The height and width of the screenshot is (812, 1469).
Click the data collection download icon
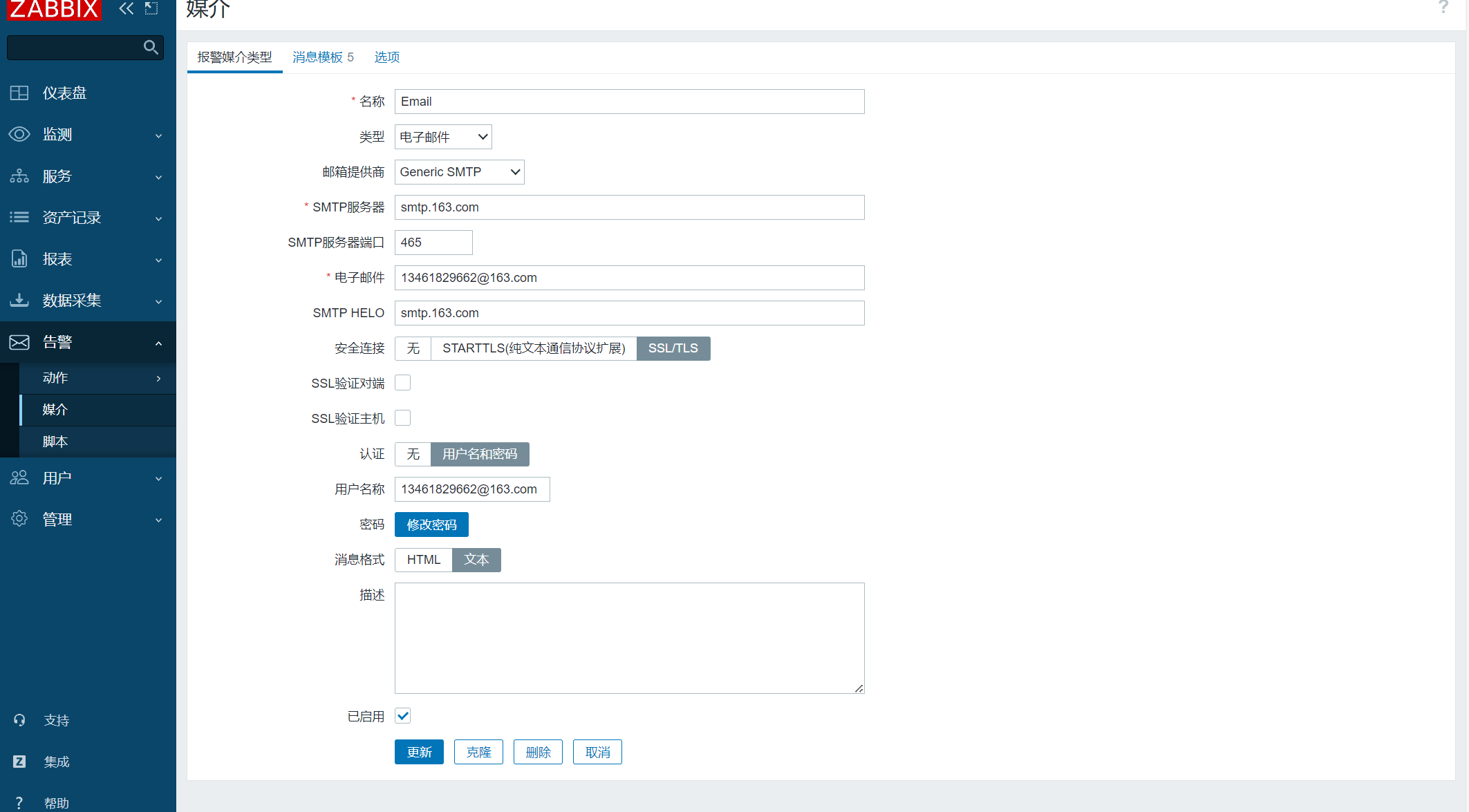tap(19, 300)
